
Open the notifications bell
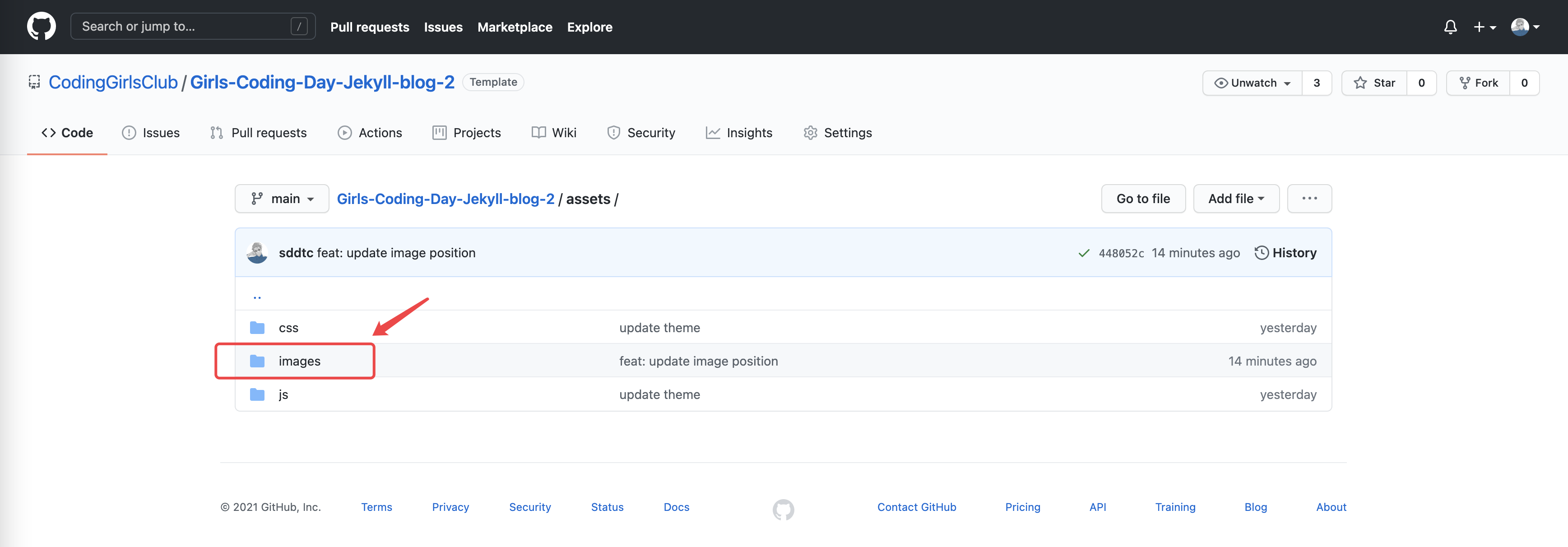click(1450, 27)
